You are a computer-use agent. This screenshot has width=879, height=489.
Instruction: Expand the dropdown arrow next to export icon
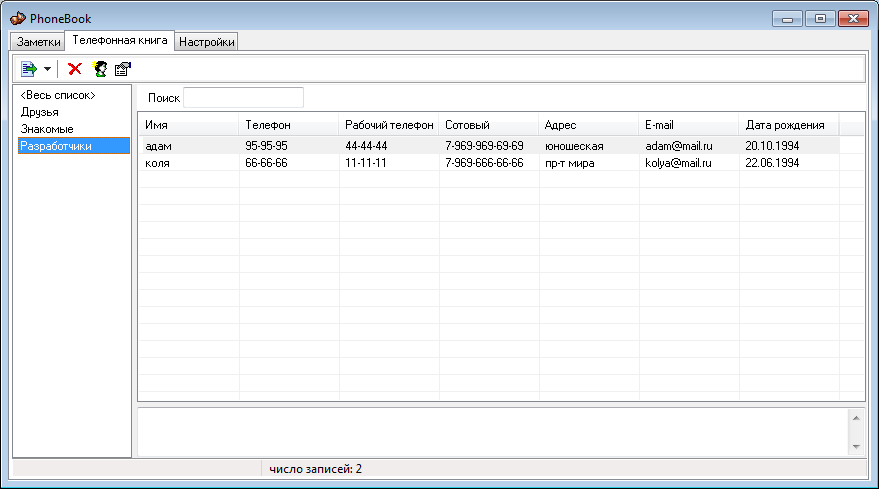[48, 69]
